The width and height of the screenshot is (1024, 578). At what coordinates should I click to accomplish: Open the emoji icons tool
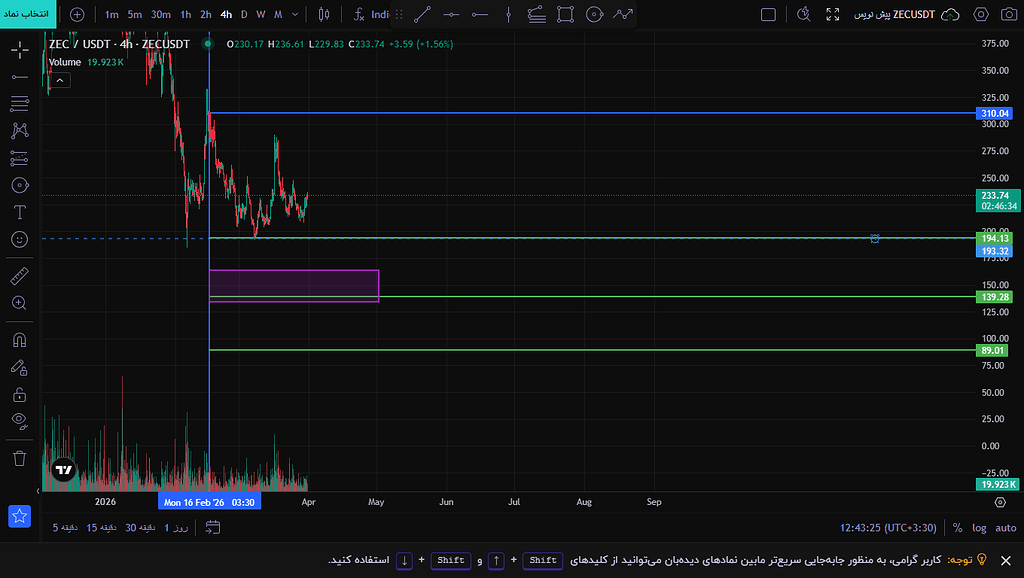20,240
